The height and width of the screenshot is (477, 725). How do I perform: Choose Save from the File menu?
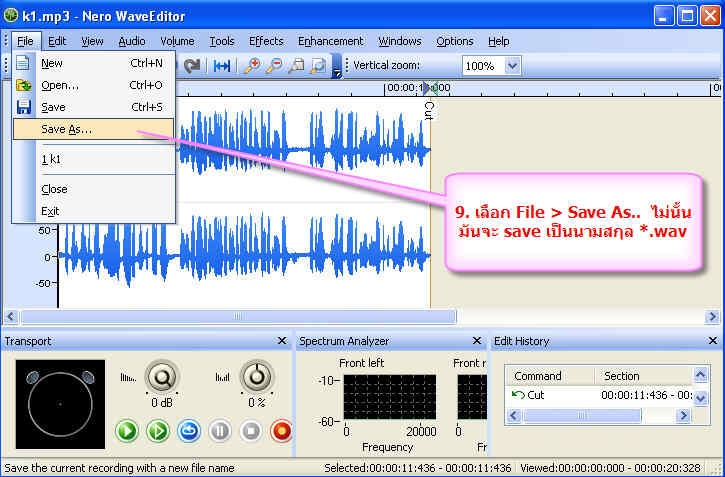(94, 107)
